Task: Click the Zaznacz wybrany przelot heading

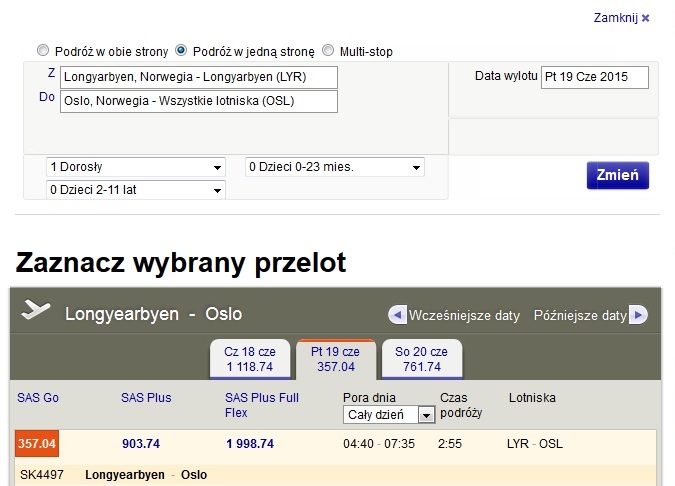Action: 181,263
